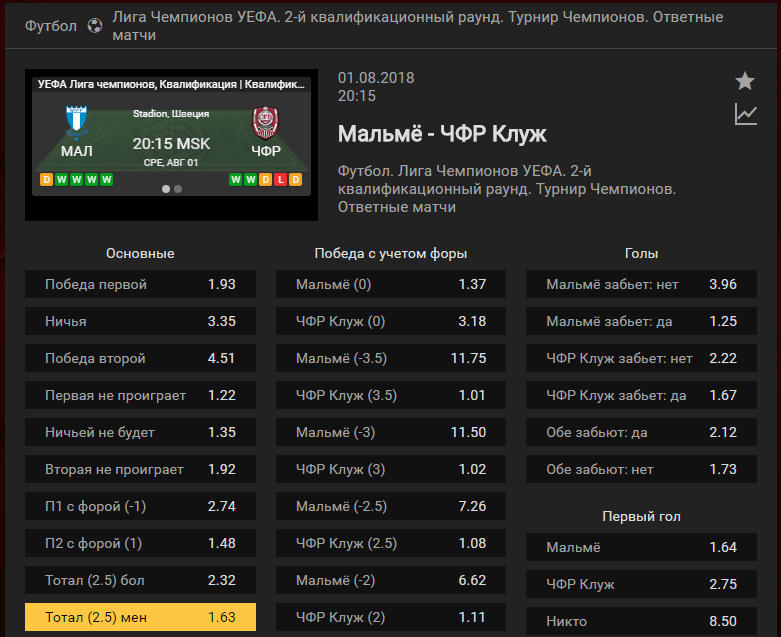Select Ничьей не будет odds 1.35
The width and height of the screenshot is (781, 637).
tap(140, 432)
